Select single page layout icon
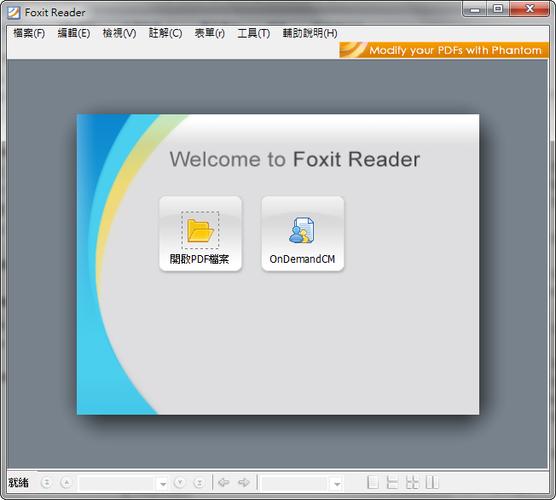 tap(372, 483)
